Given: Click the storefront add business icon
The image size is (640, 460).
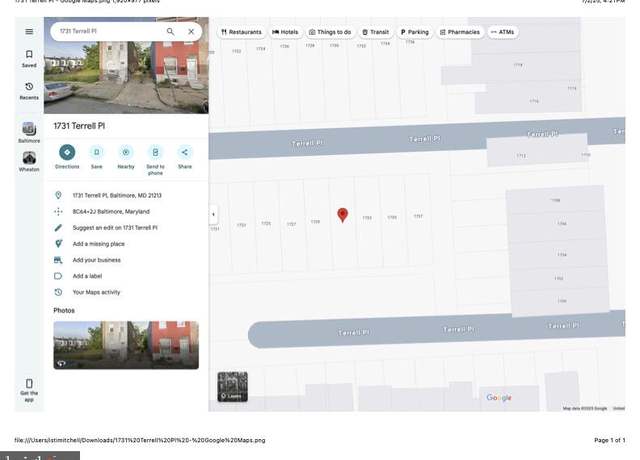Looking at the screenshot, I should 58,260.
